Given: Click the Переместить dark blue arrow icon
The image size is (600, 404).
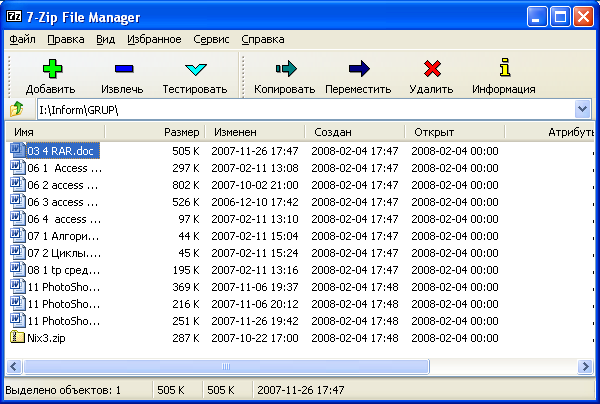Looking at the screenshot, I should tap(359, 69).
